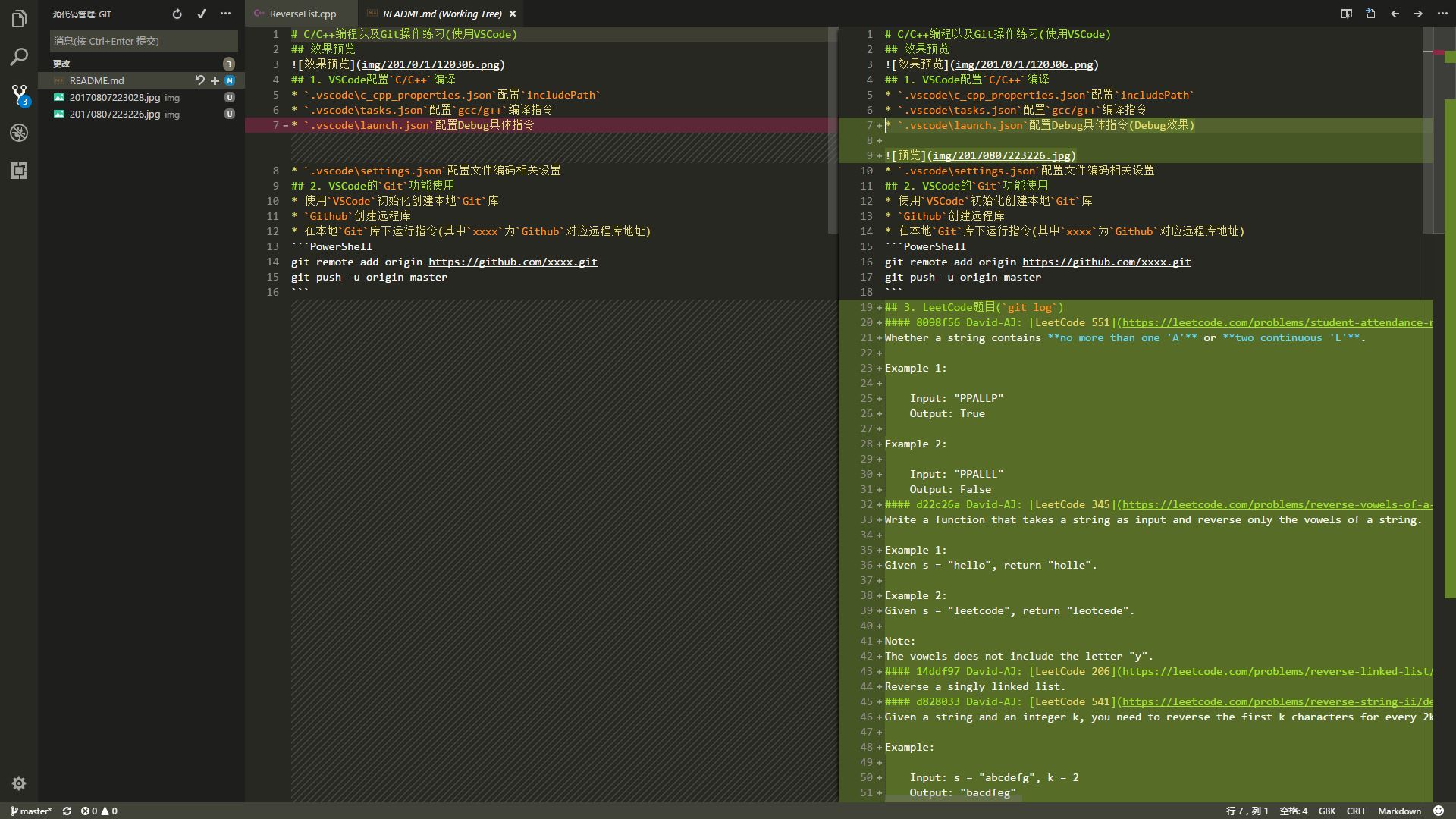
Task: Click the master branch in status bar
Action: (31, 811)
